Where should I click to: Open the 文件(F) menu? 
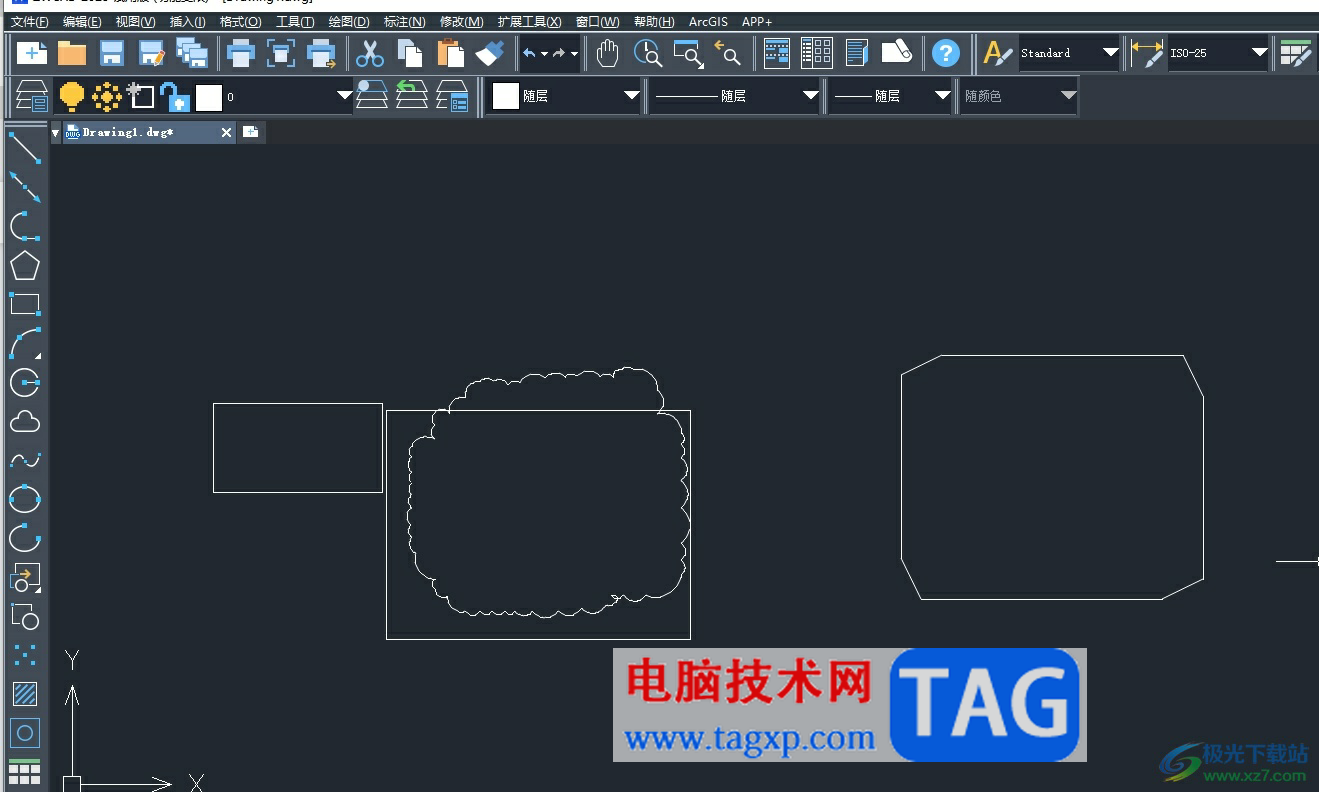[29, 21]
